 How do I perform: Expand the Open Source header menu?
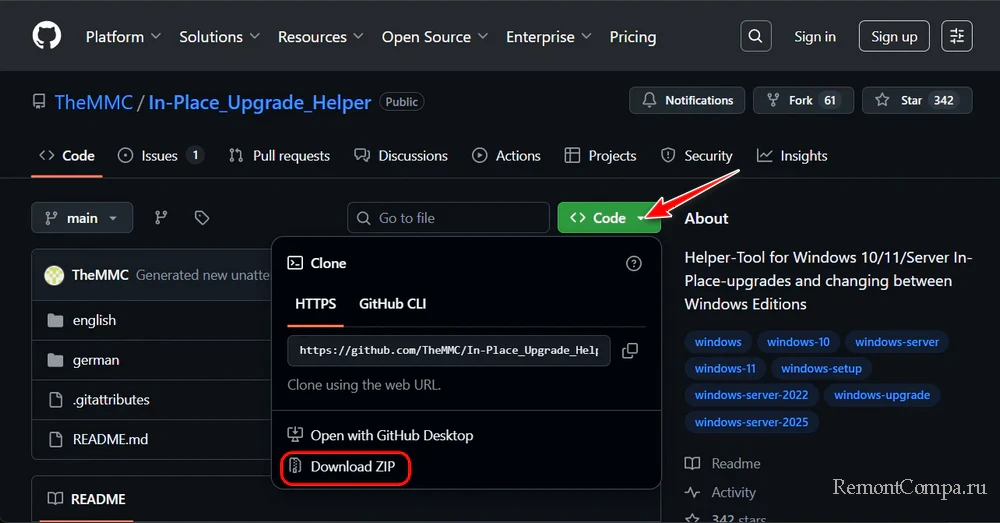[x=435, y=37]
